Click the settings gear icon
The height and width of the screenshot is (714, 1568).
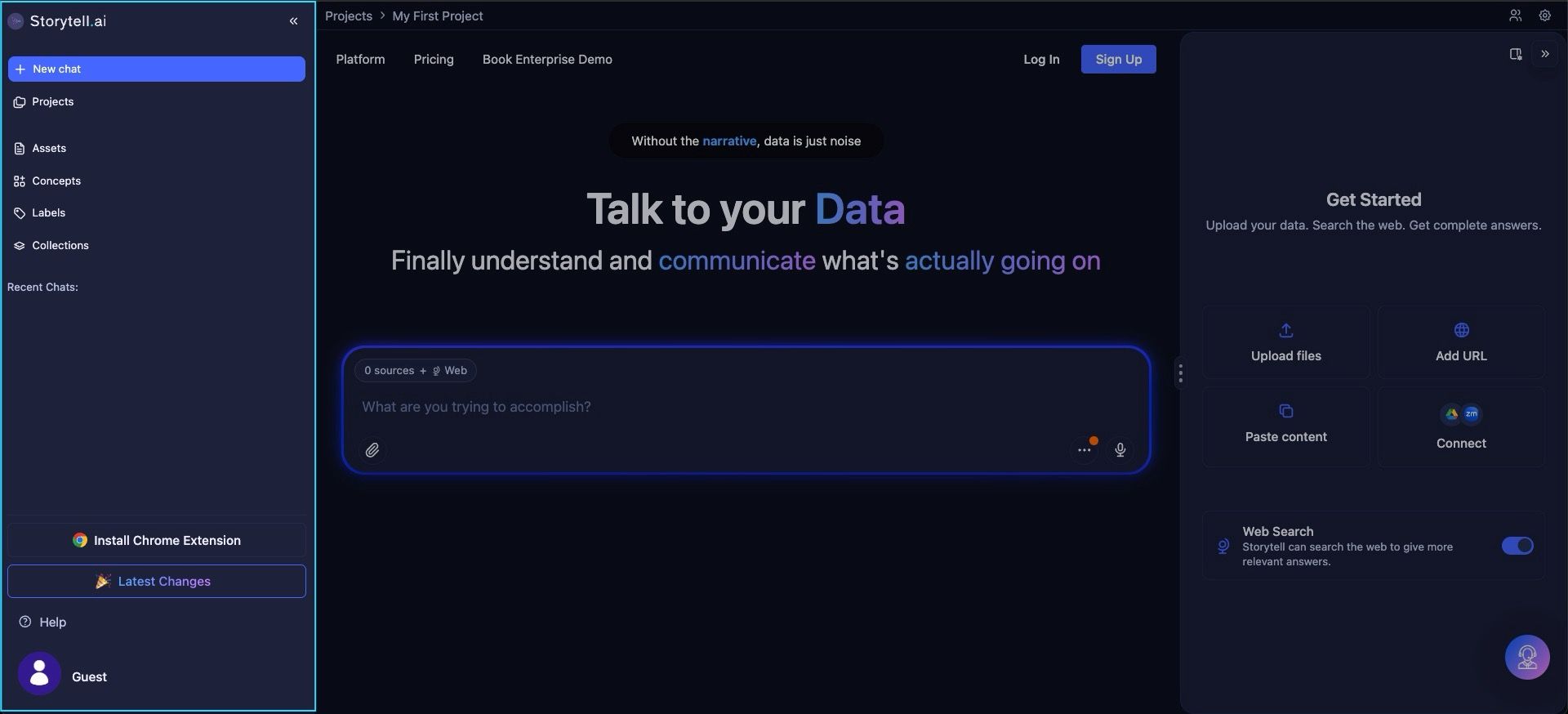tap(1544, 16)
